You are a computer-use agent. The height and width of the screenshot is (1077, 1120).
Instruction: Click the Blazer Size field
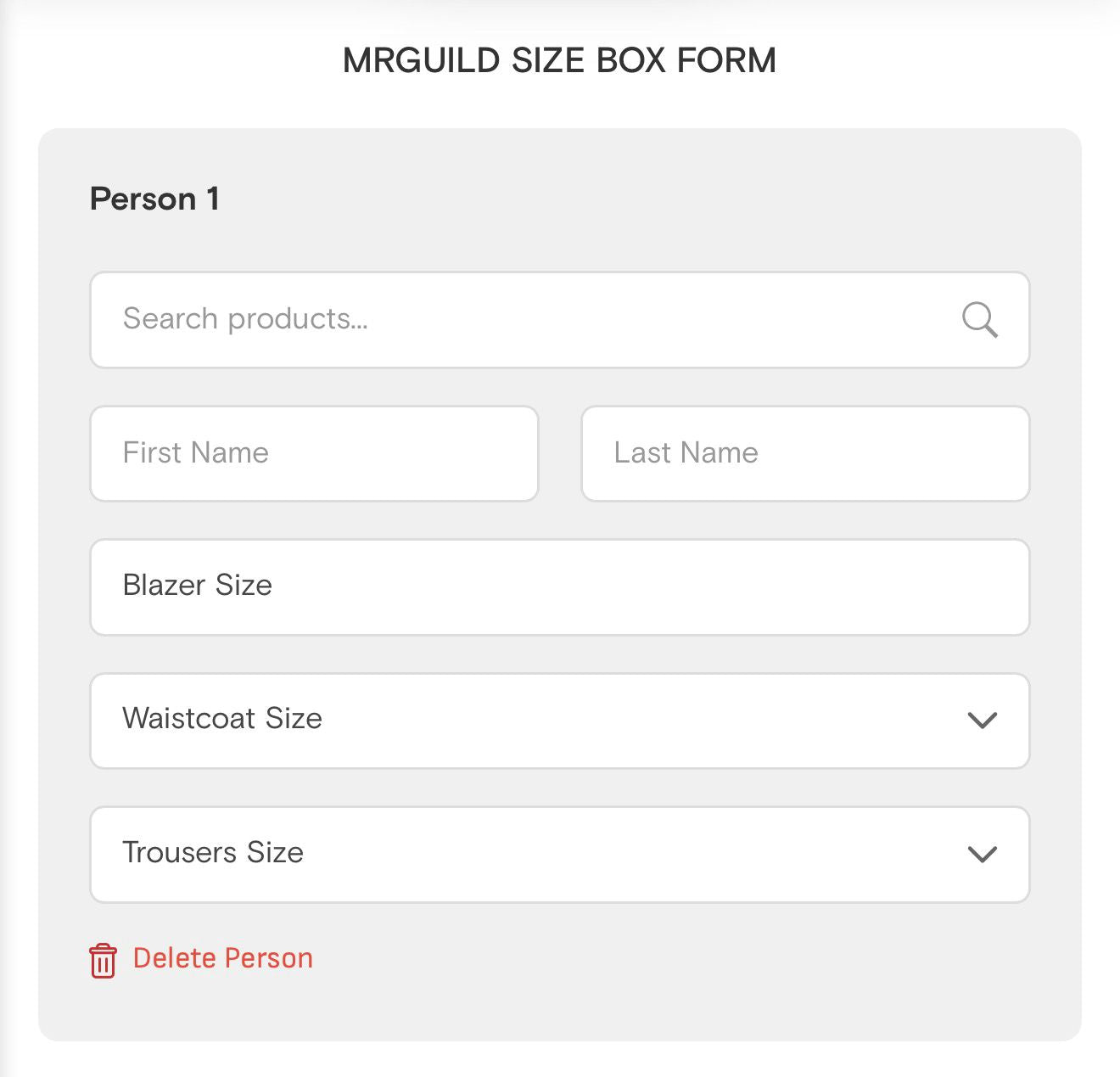pos(559,586)
